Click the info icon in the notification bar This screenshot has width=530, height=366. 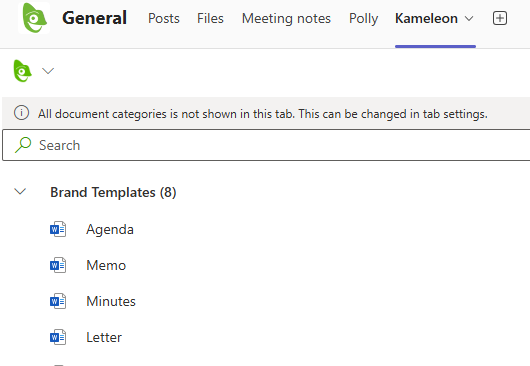21,113
